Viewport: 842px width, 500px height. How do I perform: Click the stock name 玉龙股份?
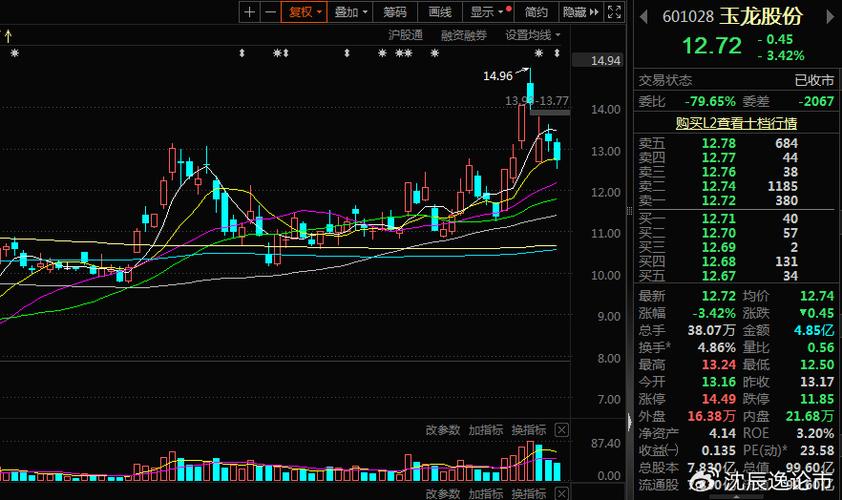coord(760,16)
